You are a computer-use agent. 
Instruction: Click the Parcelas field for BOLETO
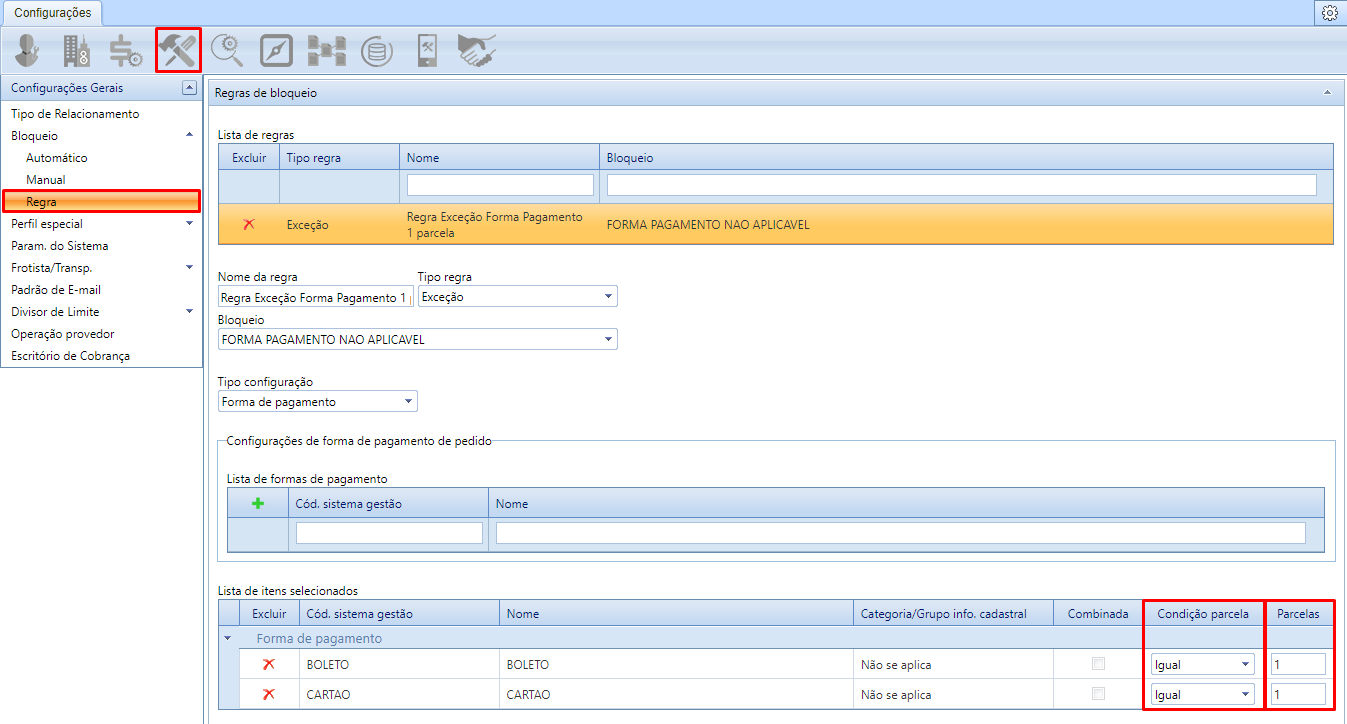click(x=1299, y=664)
